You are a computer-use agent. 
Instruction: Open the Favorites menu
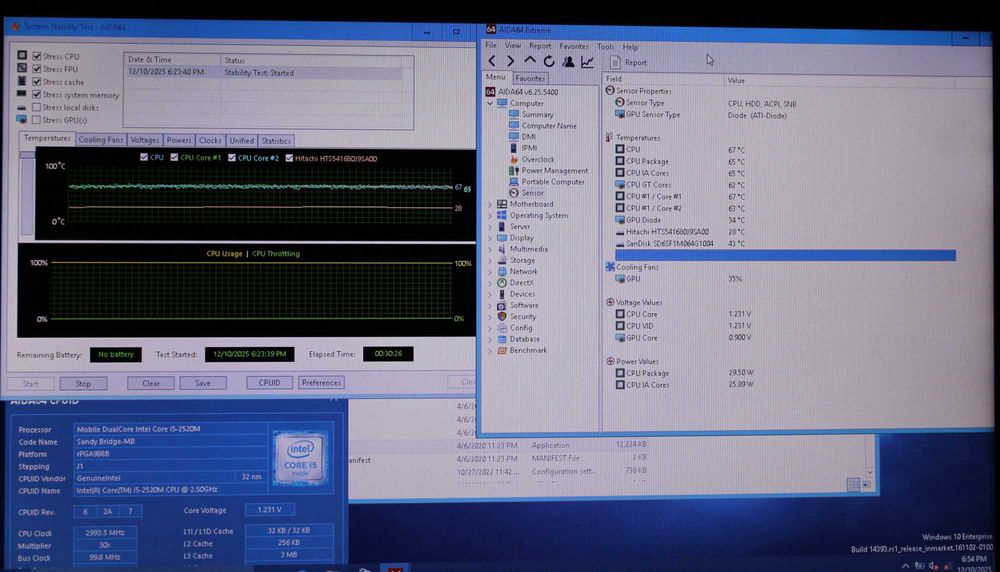(574, 46)
